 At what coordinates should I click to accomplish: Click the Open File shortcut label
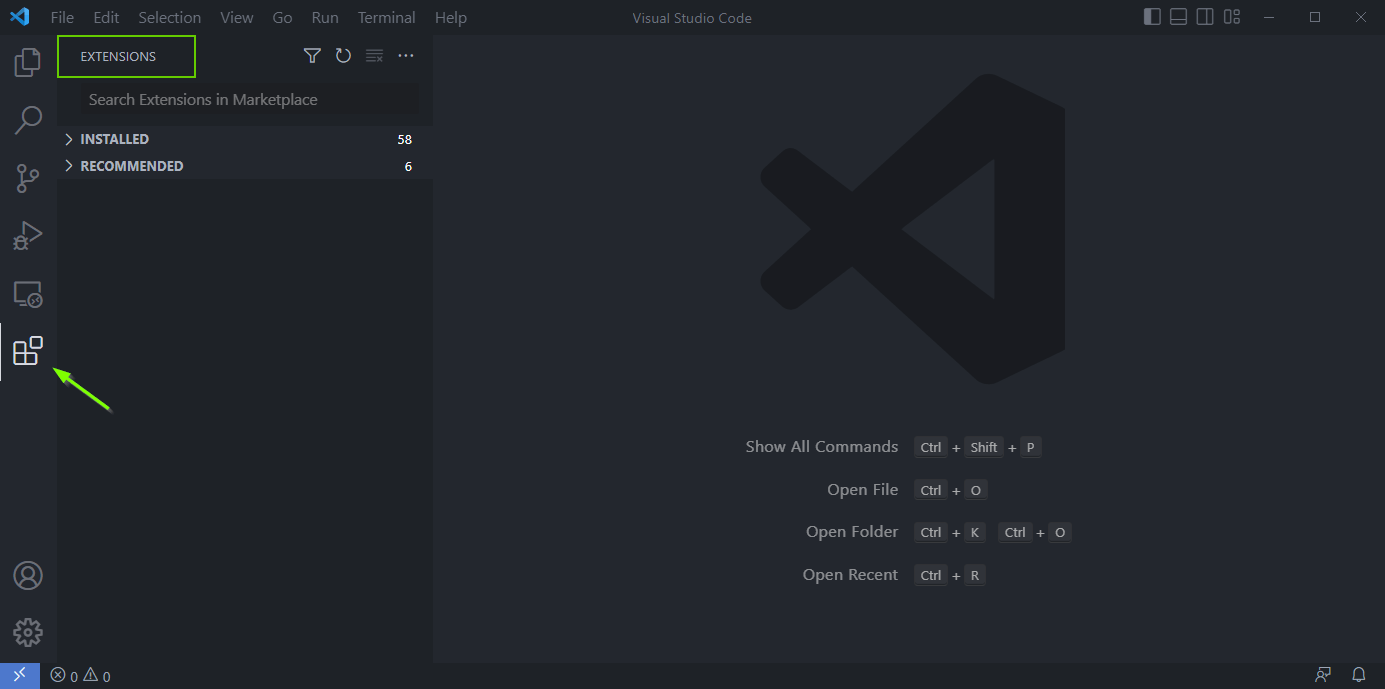tap(863, 490)
